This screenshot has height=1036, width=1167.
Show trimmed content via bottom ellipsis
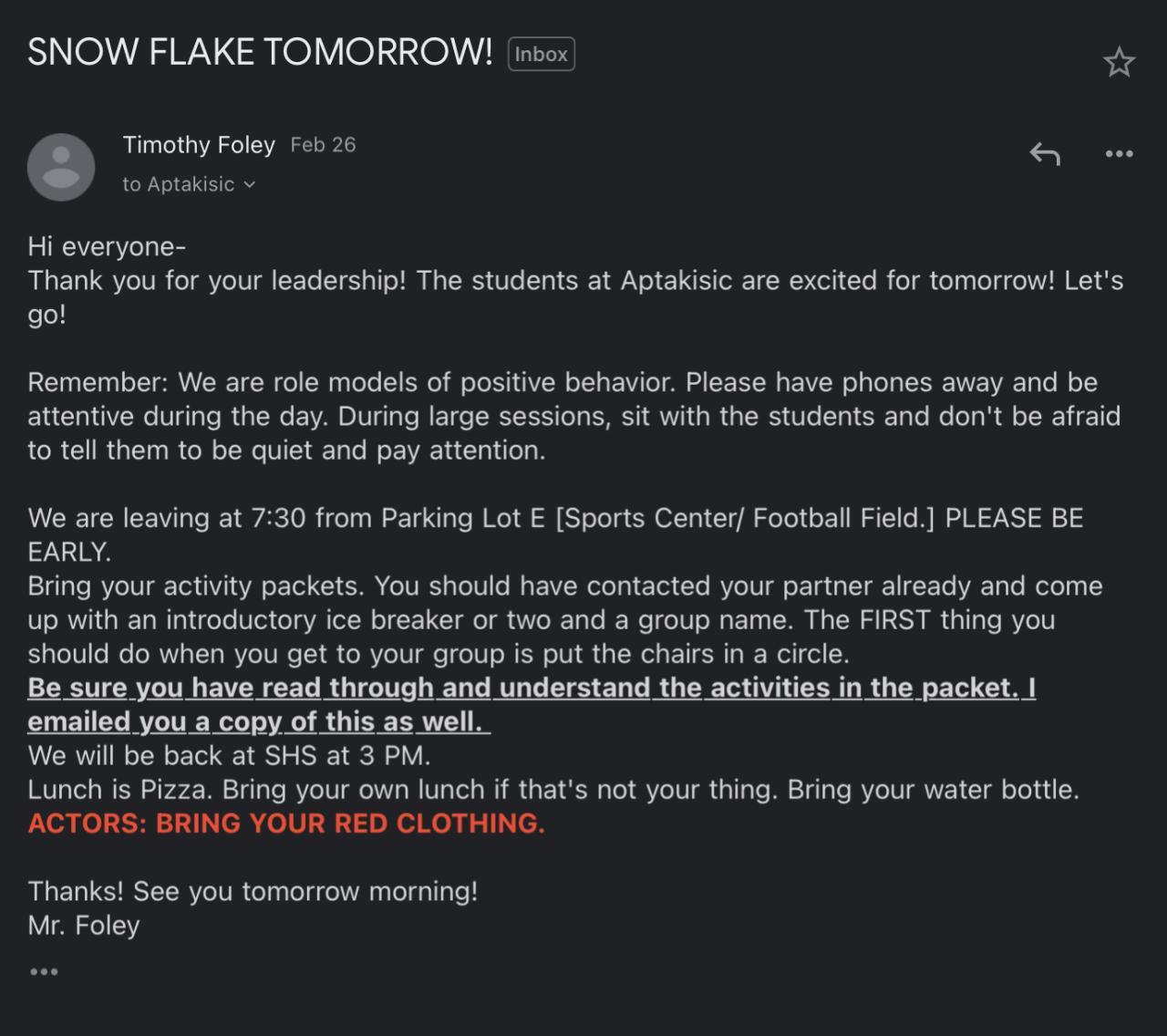click(x=44, y=972)
